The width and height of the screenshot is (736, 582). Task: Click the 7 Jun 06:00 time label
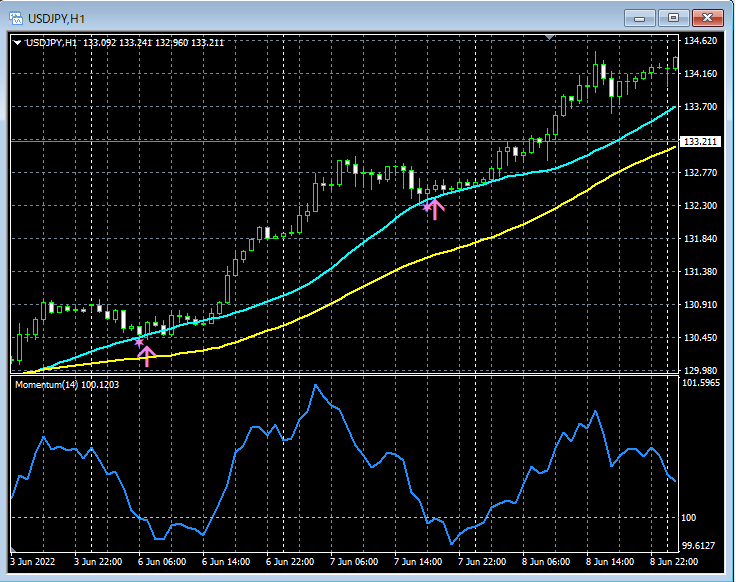pos(354,562)
